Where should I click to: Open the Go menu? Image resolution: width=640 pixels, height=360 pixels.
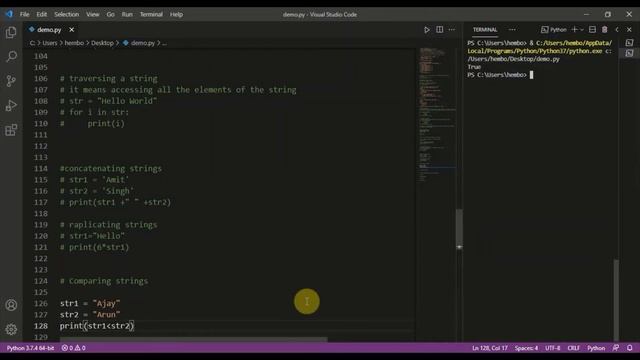point(111,14)
